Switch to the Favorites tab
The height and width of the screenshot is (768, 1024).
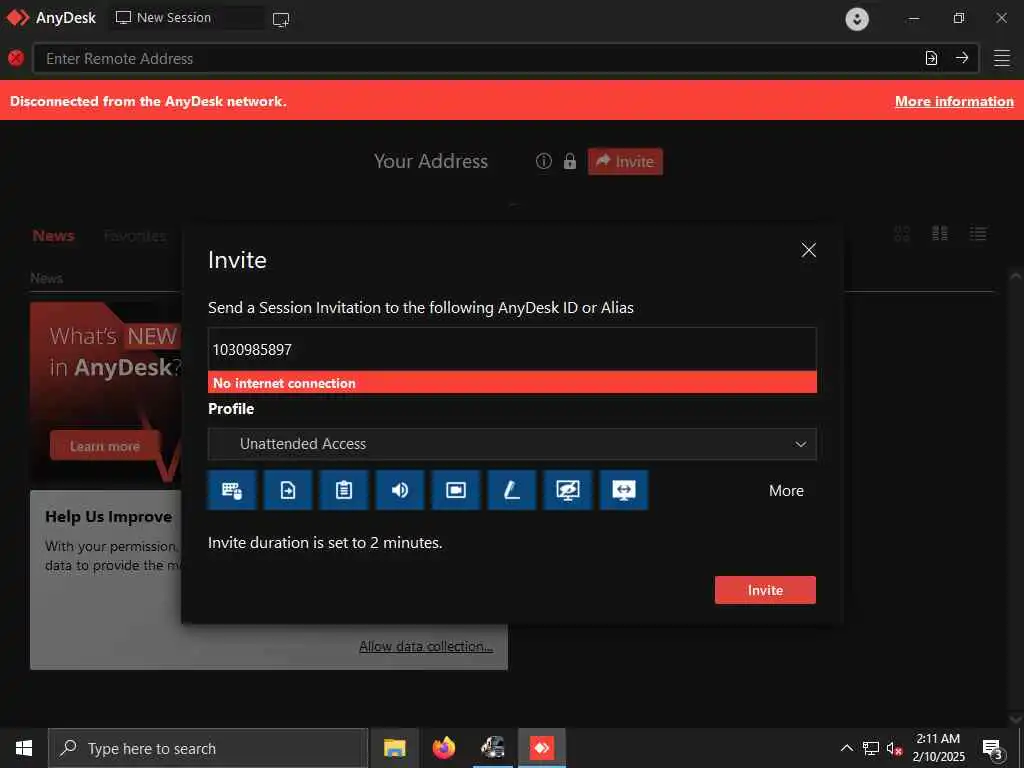135,236
